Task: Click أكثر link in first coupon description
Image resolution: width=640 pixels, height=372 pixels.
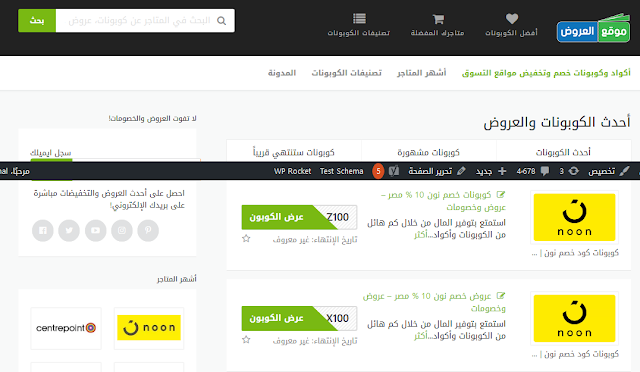Action: coord(421,235)
